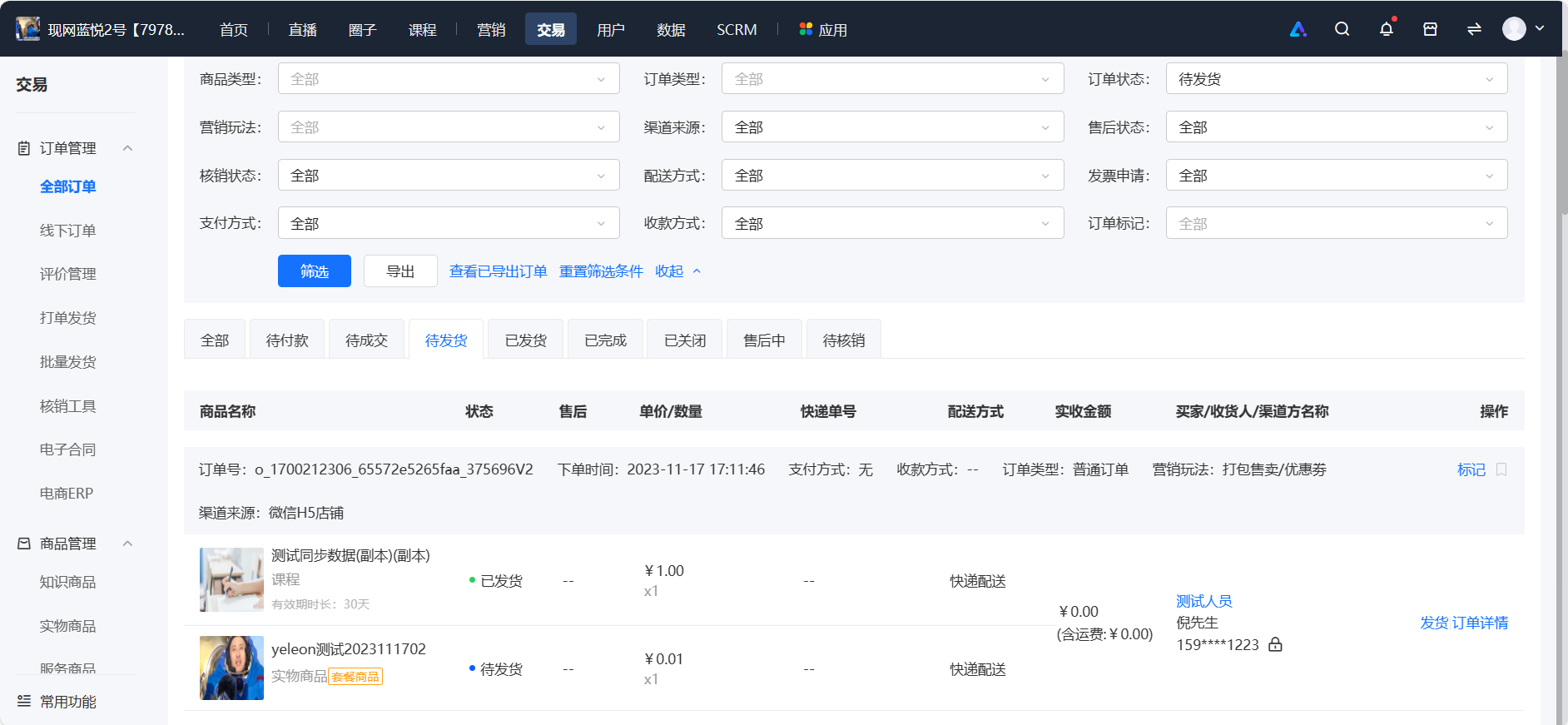1568x725 pixels.
Task: Click the shop logo thumbnail at top left
Action: coord(27,29)
